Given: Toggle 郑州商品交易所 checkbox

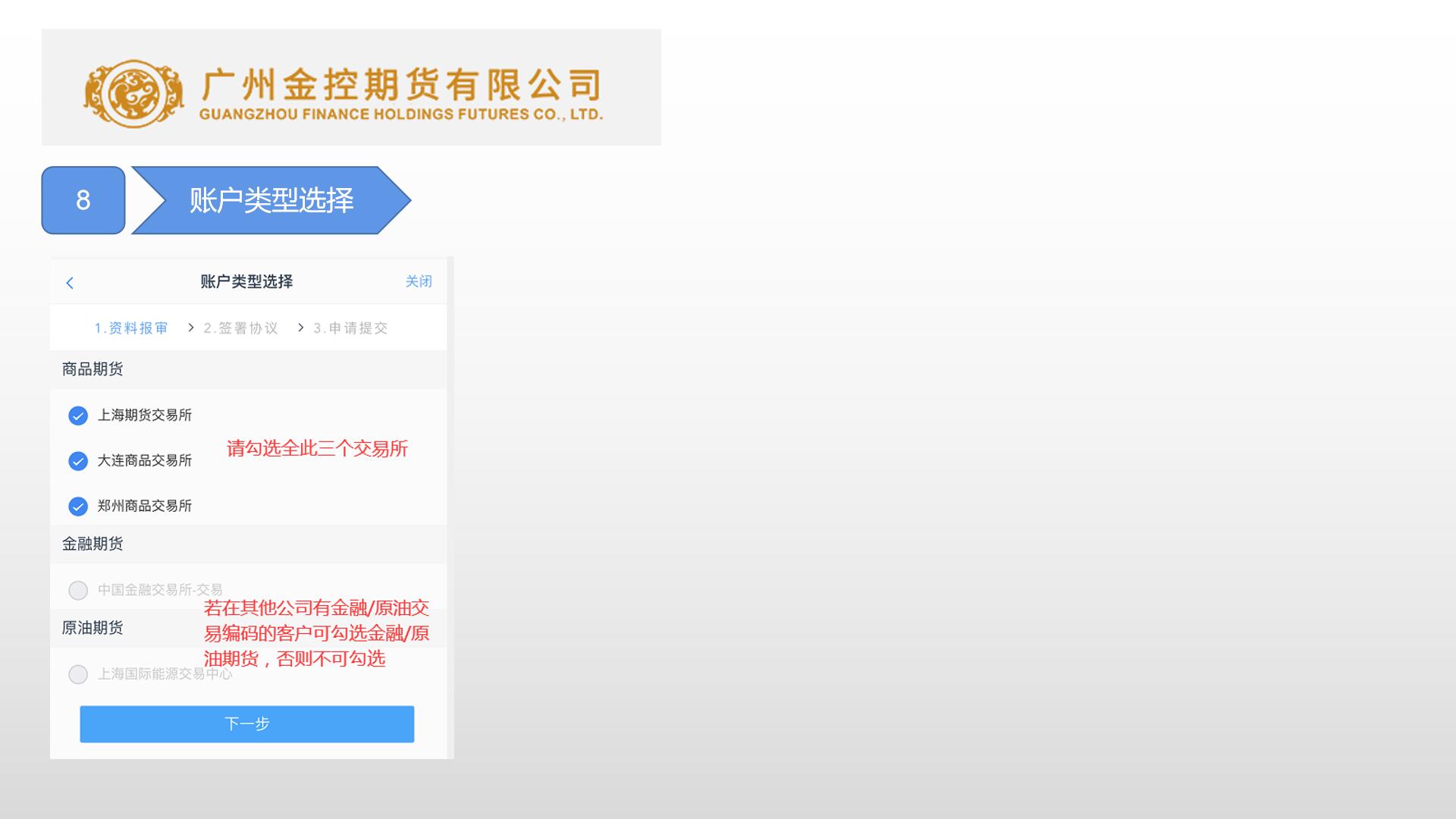Looking at the screenshot, I should tap(78, 507).
